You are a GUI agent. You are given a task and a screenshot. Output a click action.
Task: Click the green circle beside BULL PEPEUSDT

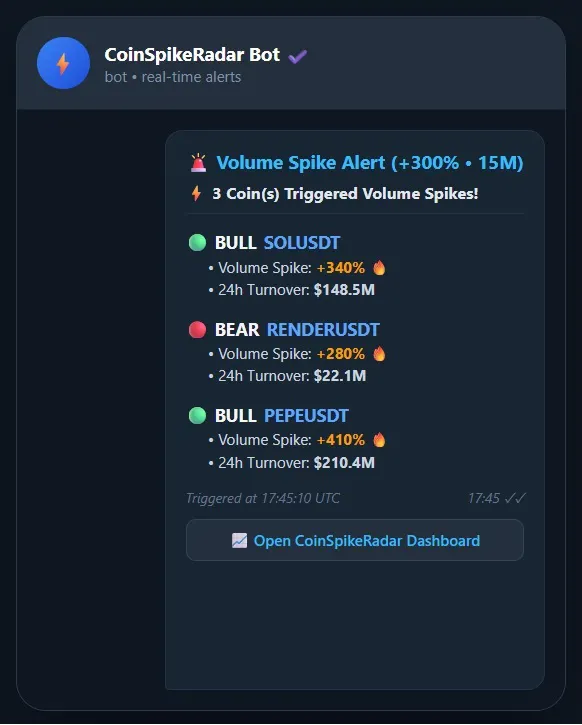pos(197,415)
